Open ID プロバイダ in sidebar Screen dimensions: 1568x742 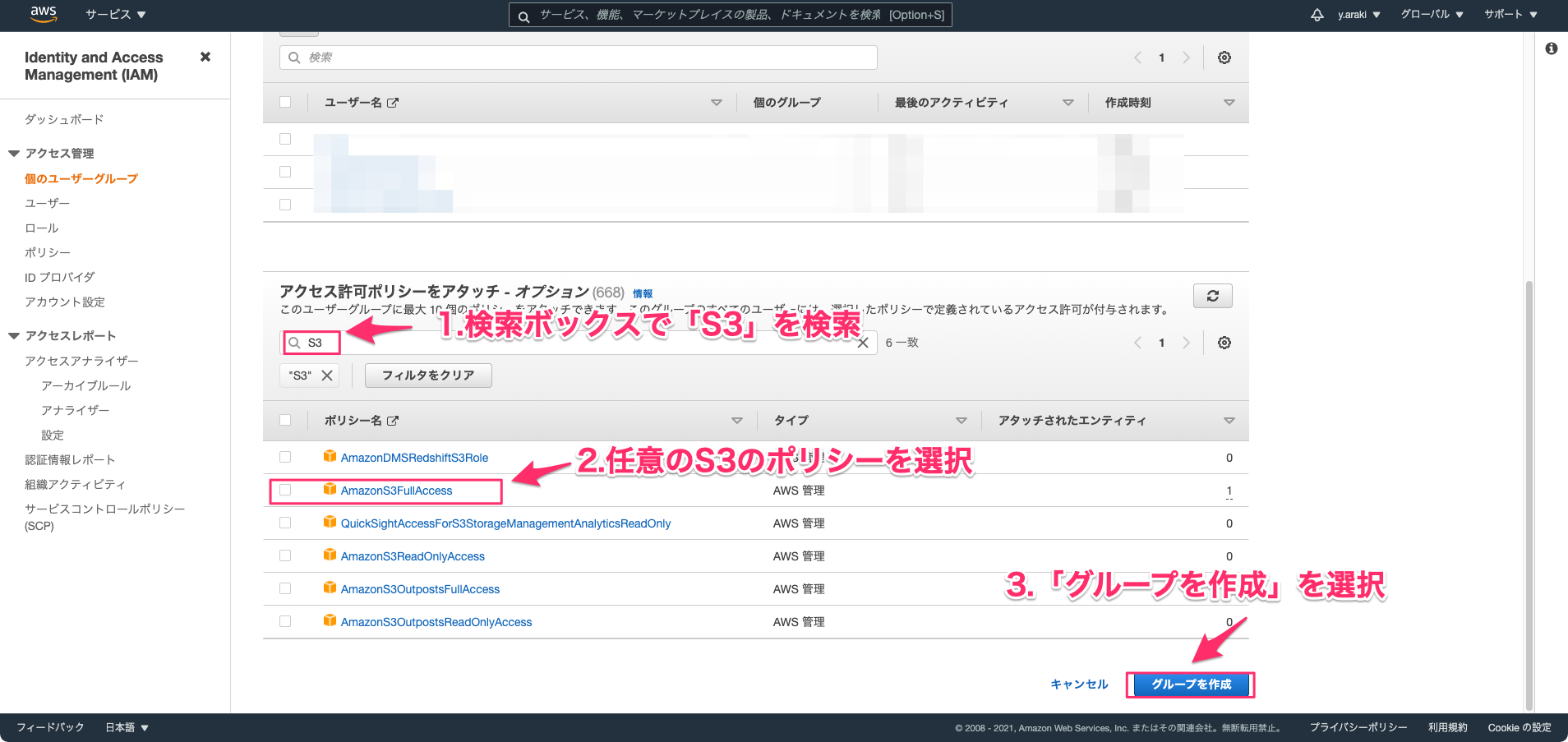[60, 277]
